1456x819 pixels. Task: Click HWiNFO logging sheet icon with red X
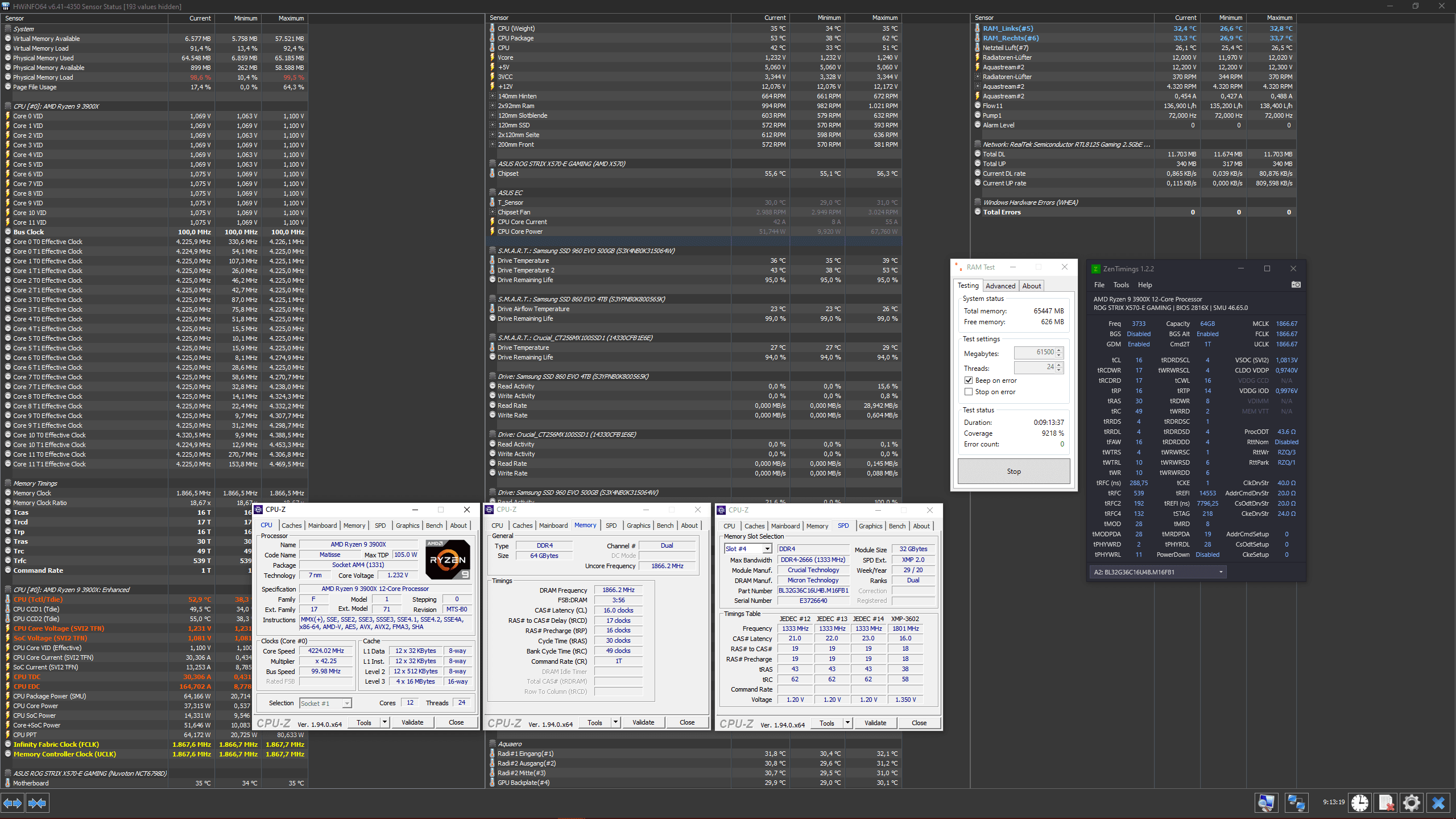click(x=1386, y=803)
